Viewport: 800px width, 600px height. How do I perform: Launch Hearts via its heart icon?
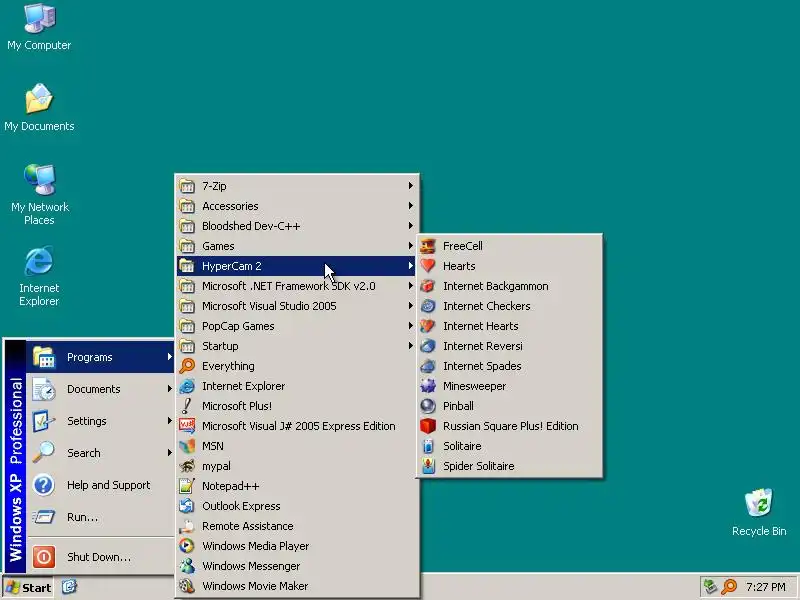[428, 266]
